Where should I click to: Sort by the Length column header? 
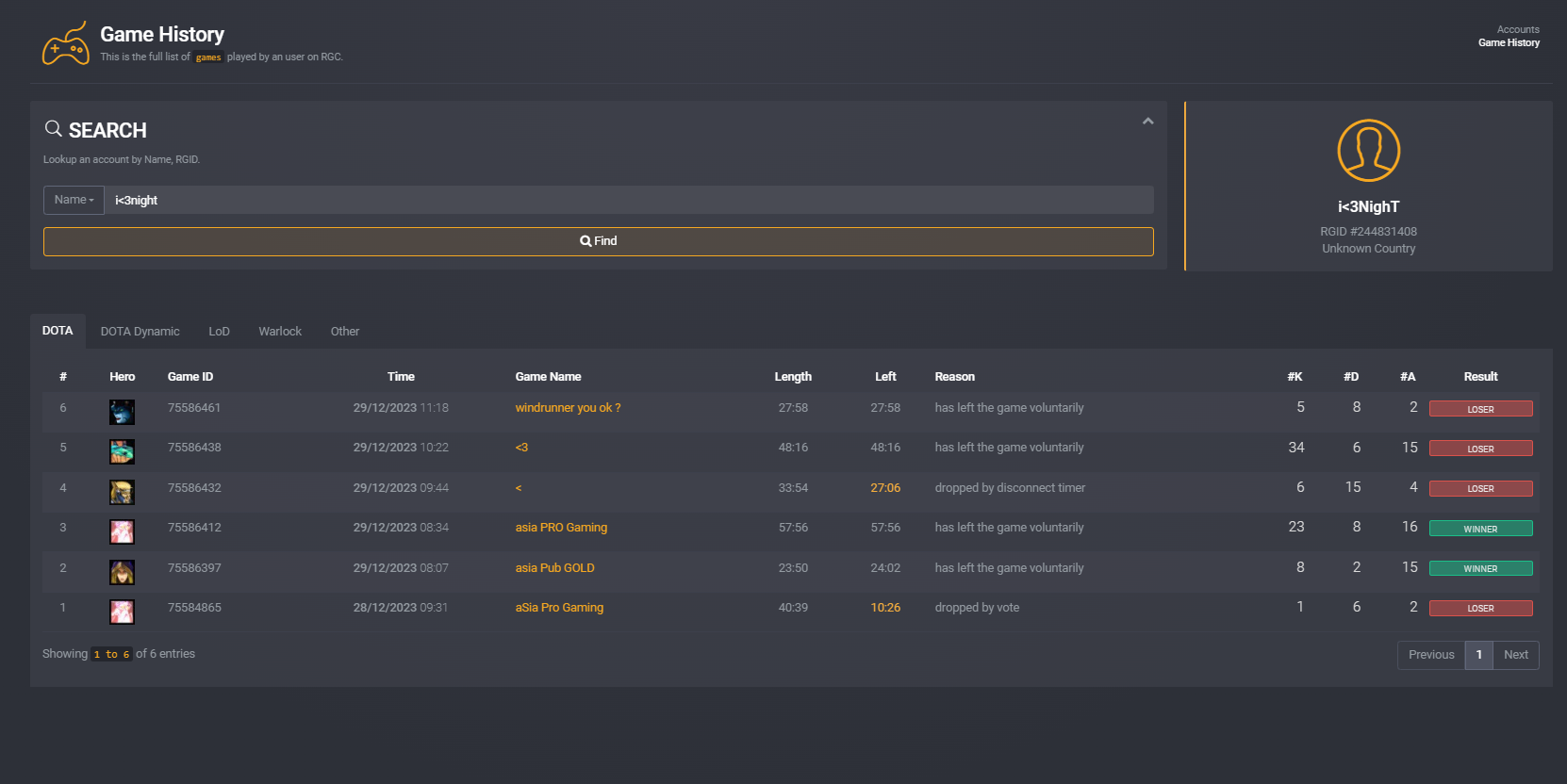(793, 377)
